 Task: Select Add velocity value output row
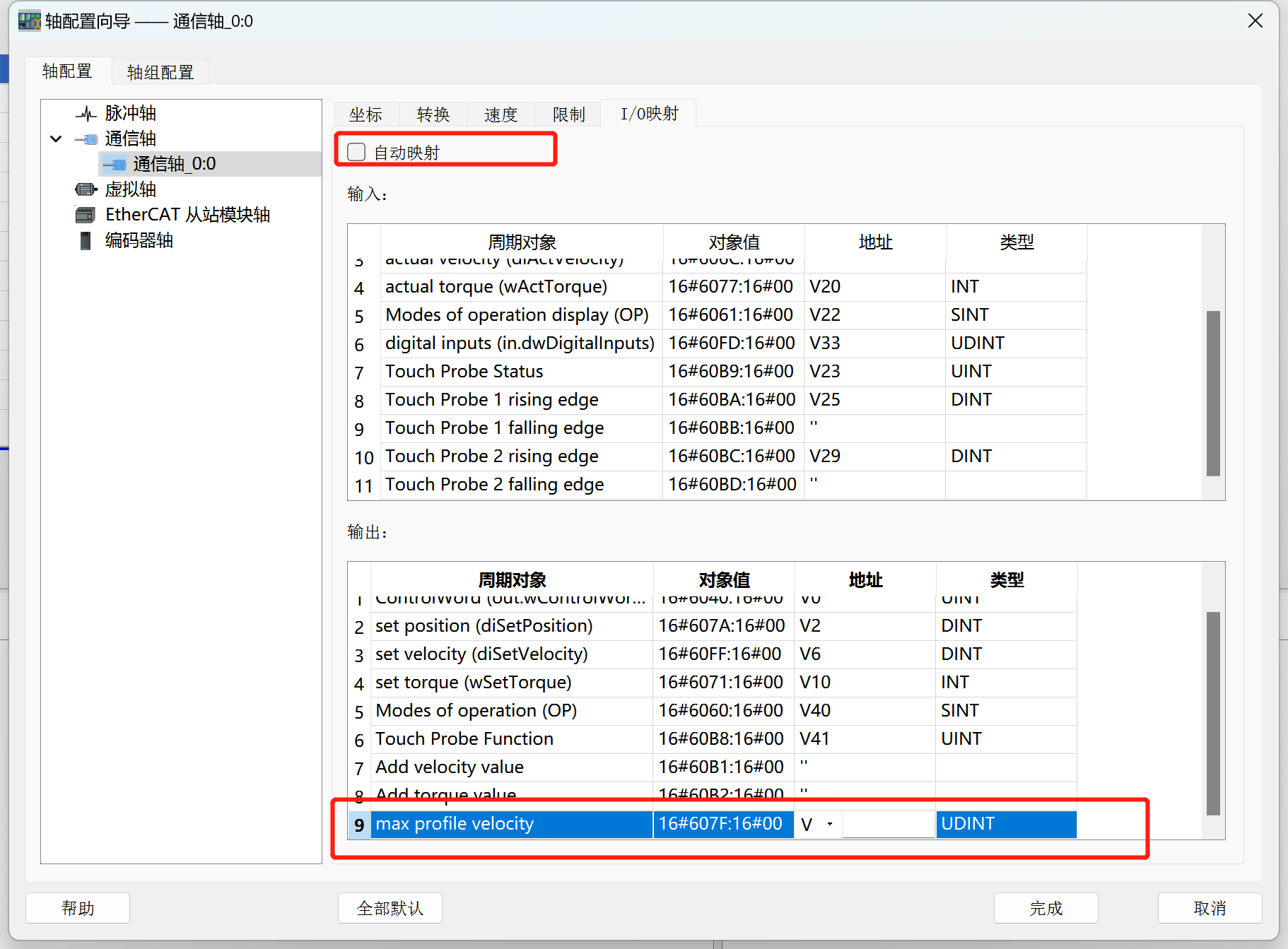[713, 767]
